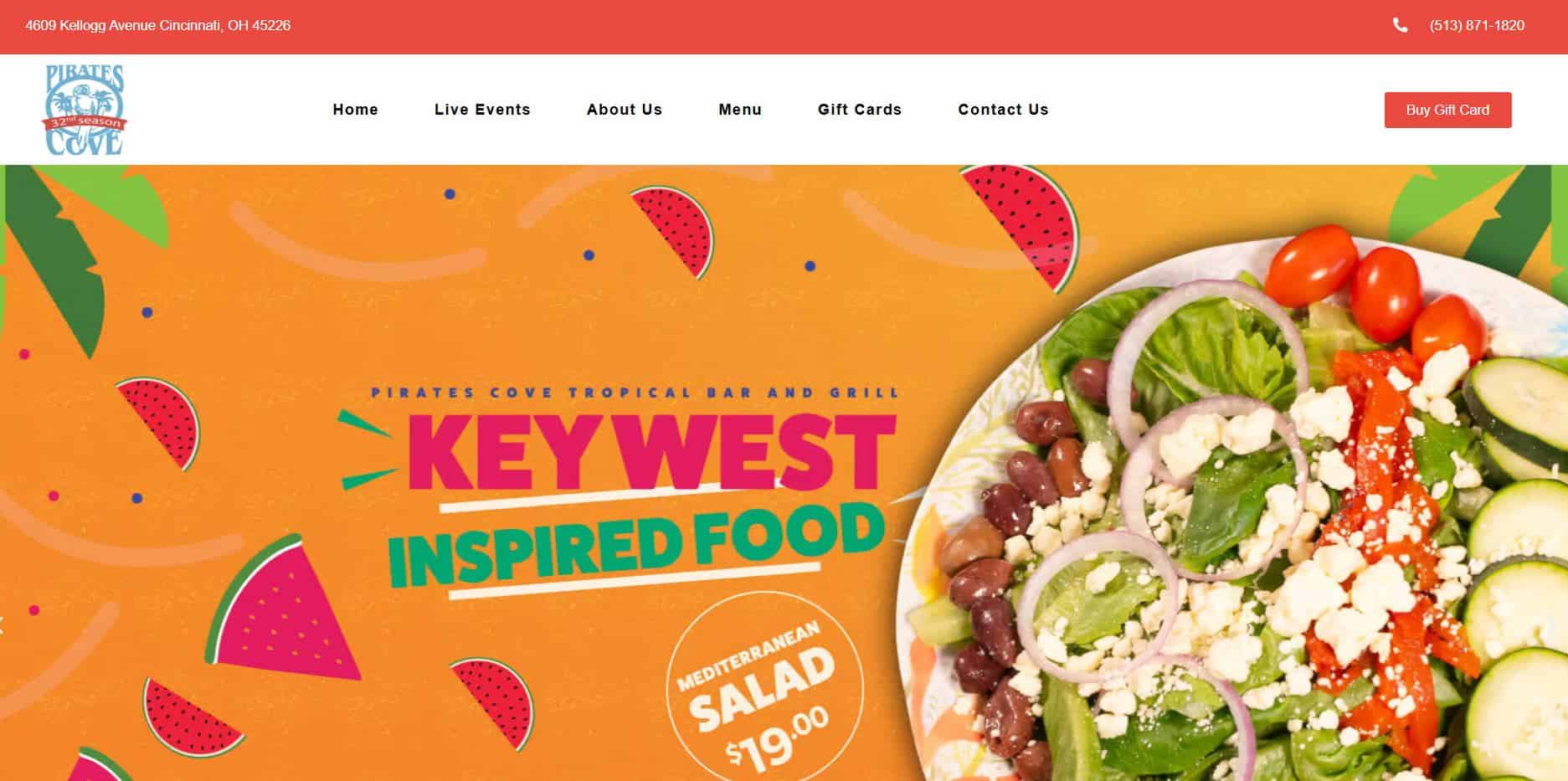
Task: Click the previous slide arrow at left edge
Action: [x=3, y=625]
